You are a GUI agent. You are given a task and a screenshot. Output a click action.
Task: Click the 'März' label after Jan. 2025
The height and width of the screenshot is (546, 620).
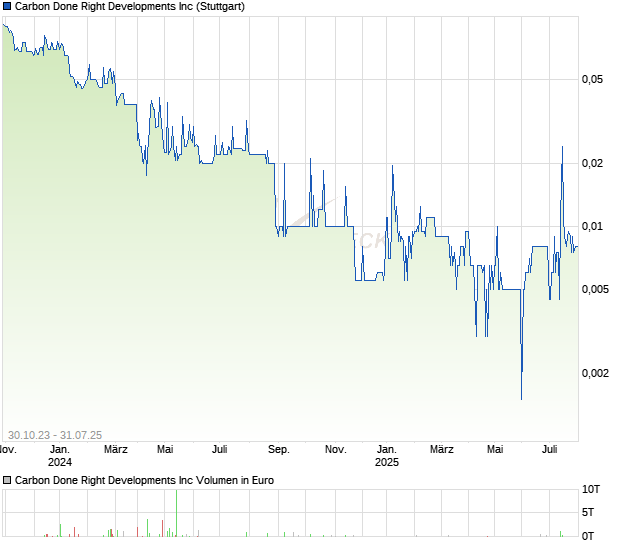pyautogui.click(x=442, y=450)
